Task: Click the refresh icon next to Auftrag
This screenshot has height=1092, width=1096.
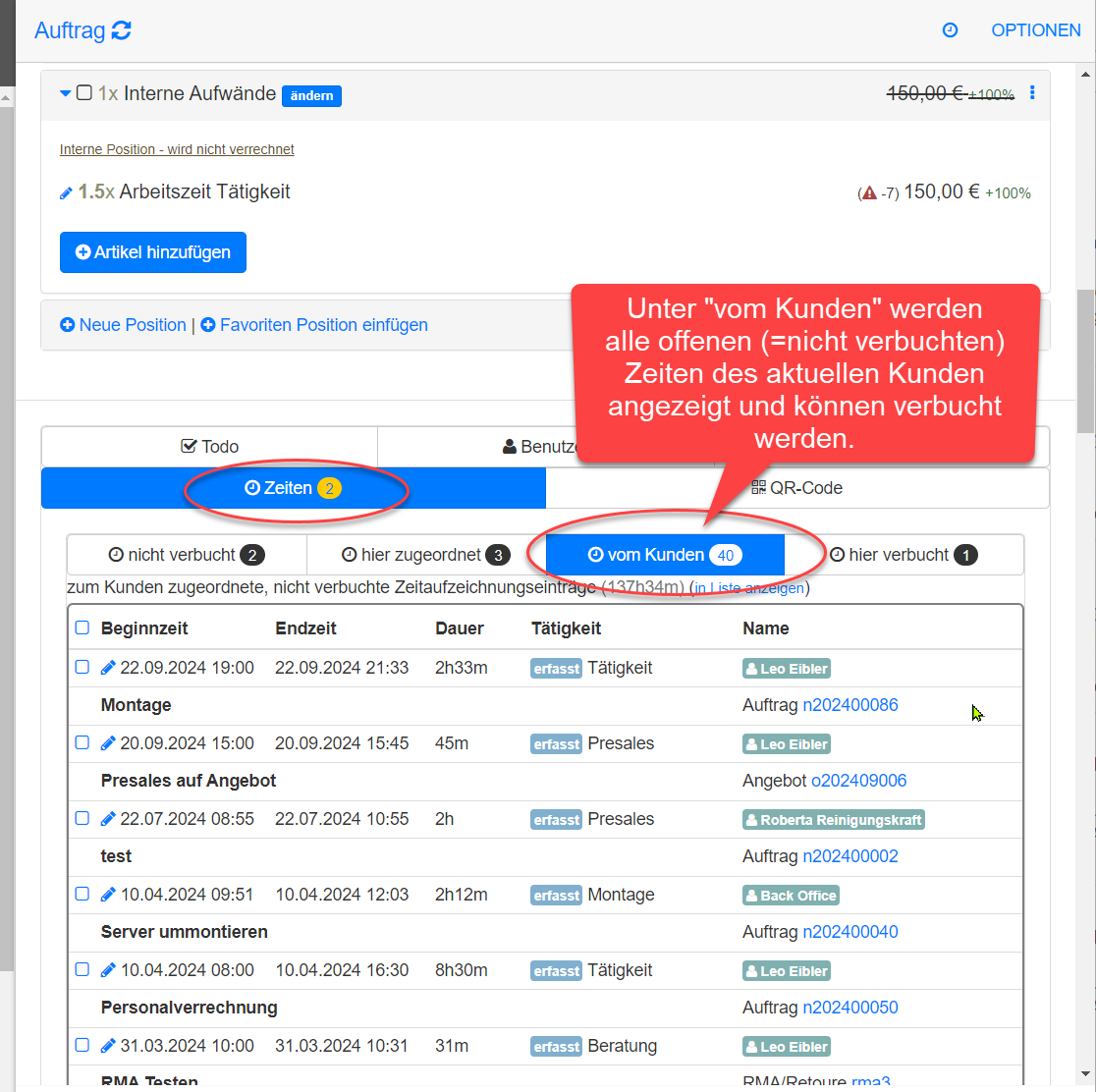Action: pyautogui.click(x=121, y=30)
